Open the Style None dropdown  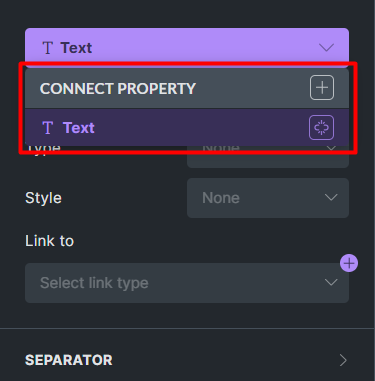(x=268, y=198)
